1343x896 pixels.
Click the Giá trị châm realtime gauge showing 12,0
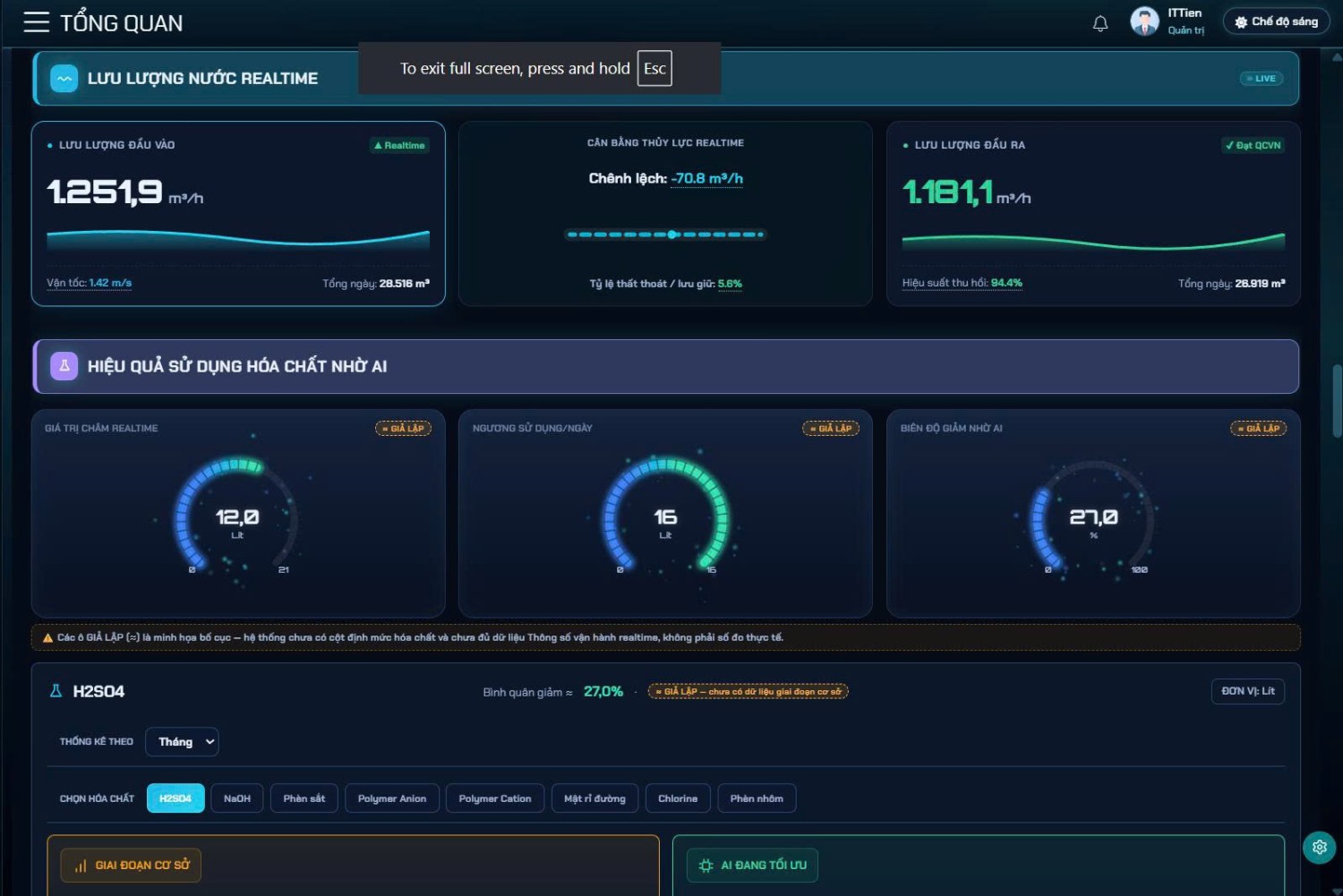pyautogui.click(x=237, y=517)
